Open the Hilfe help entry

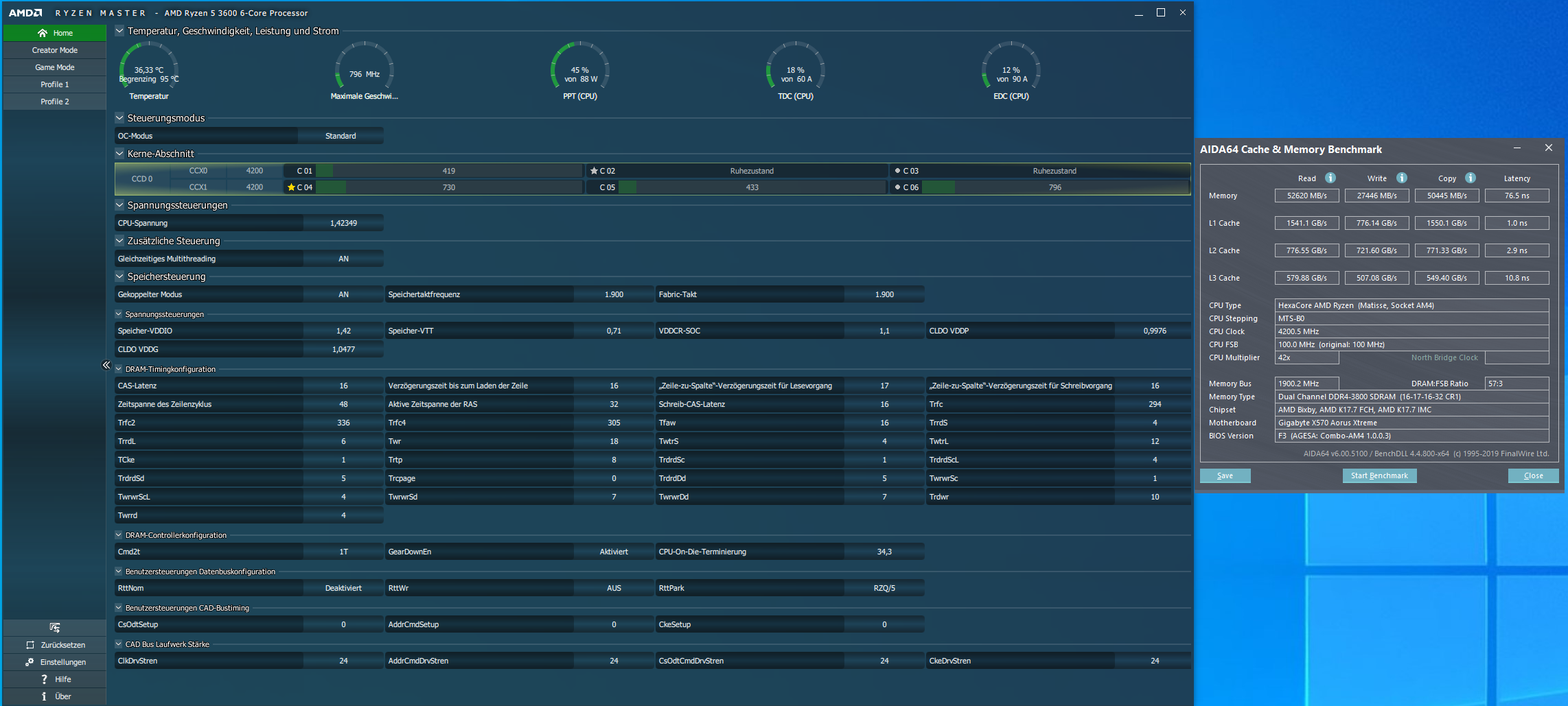pos(55,679)
